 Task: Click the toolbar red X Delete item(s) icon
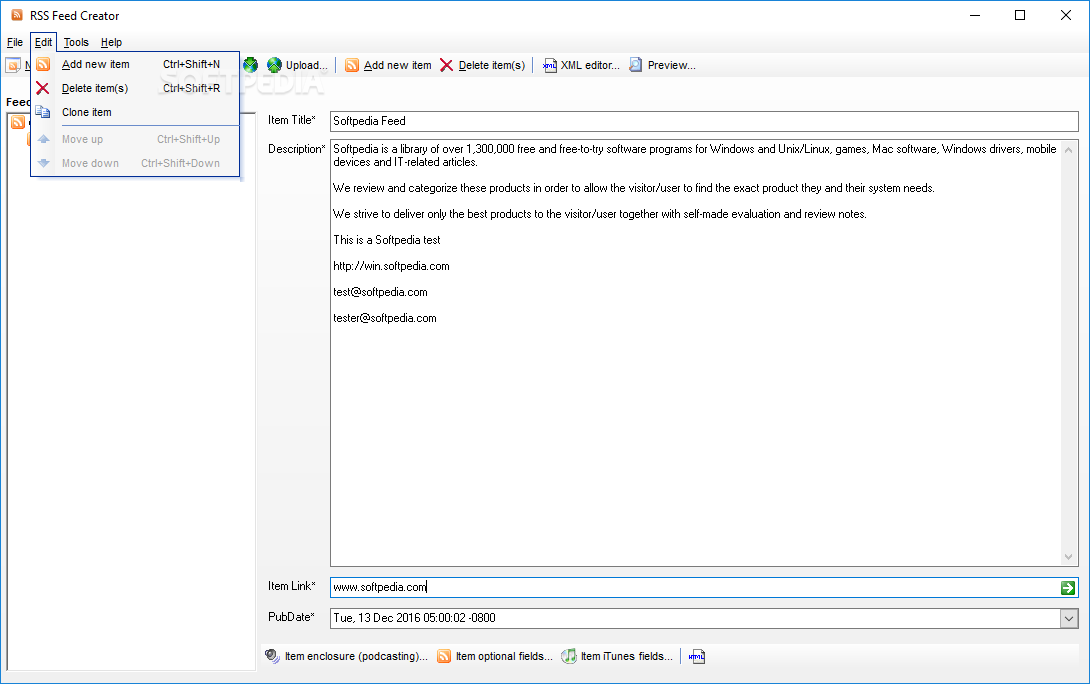pyautogui.click(x=446, y=65)
